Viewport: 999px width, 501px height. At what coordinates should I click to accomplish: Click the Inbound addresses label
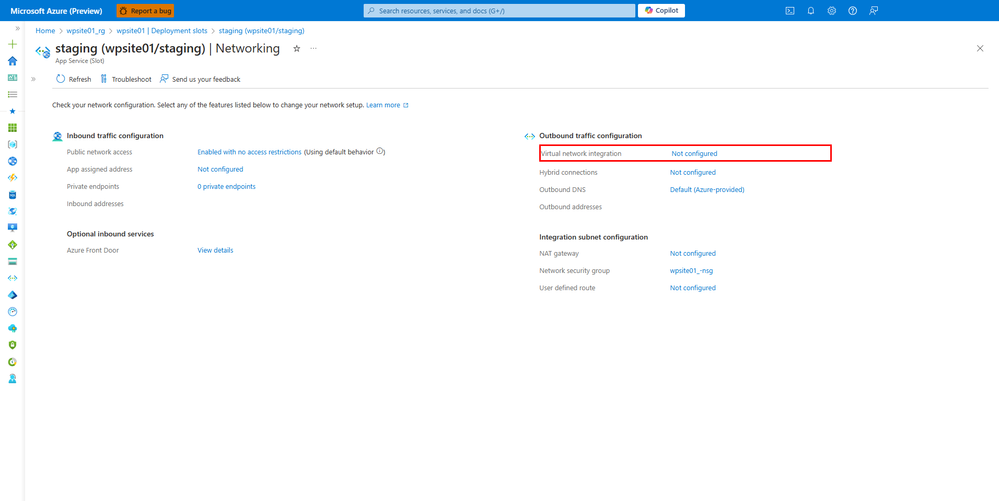click(95, 204)
